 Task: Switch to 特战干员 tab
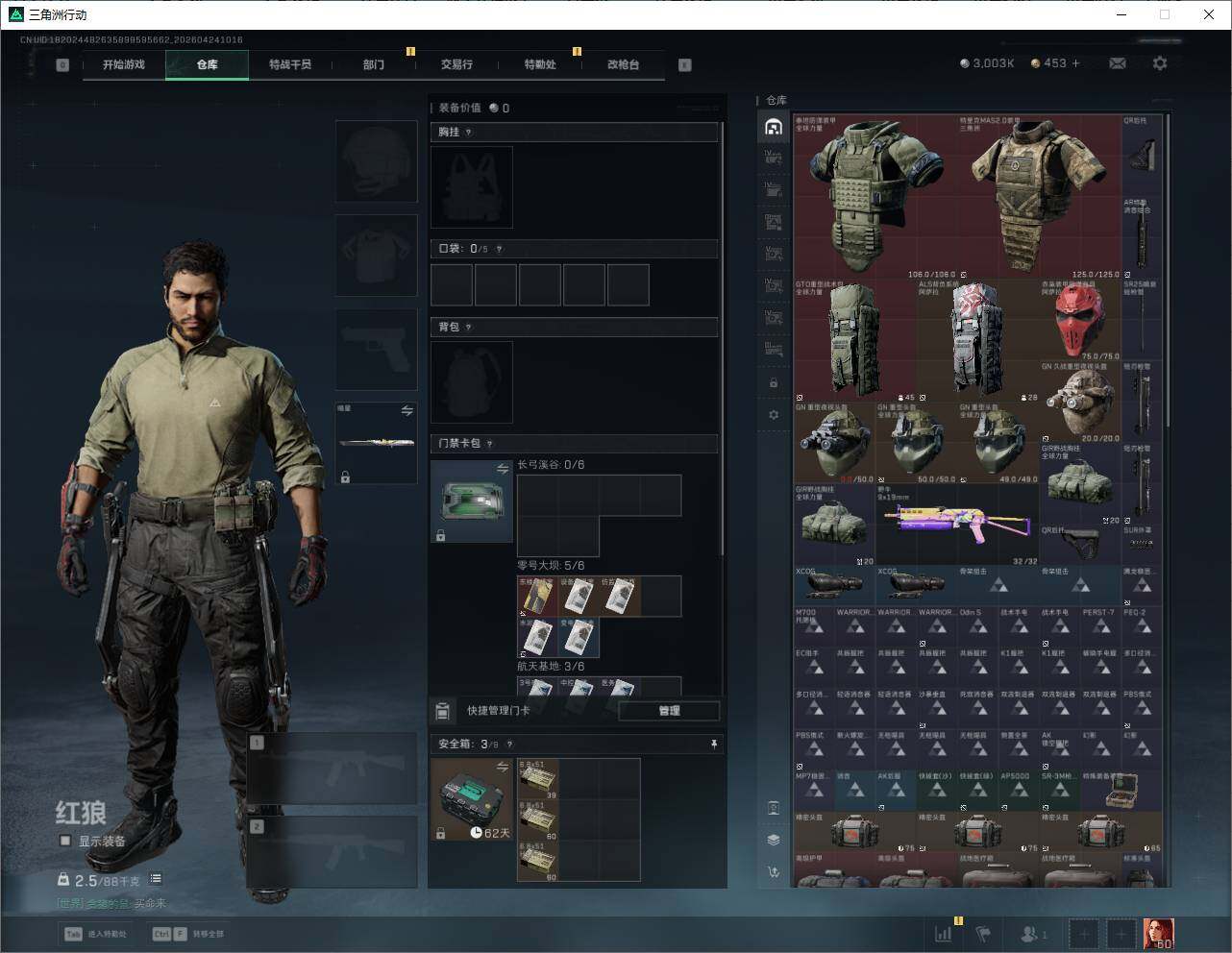(290, 64)
